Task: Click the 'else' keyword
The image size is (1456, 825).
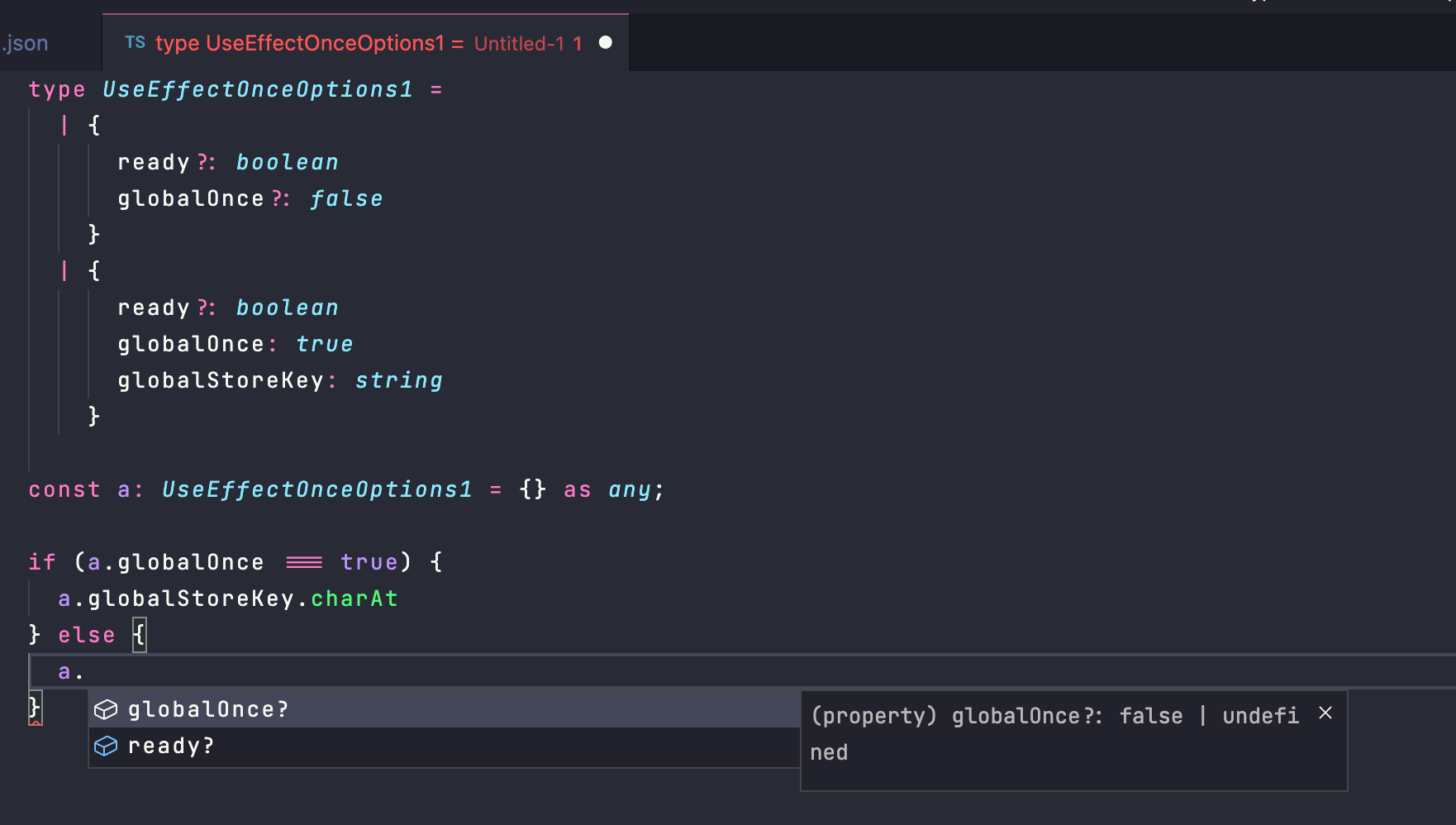Action: tap(87, 635)
